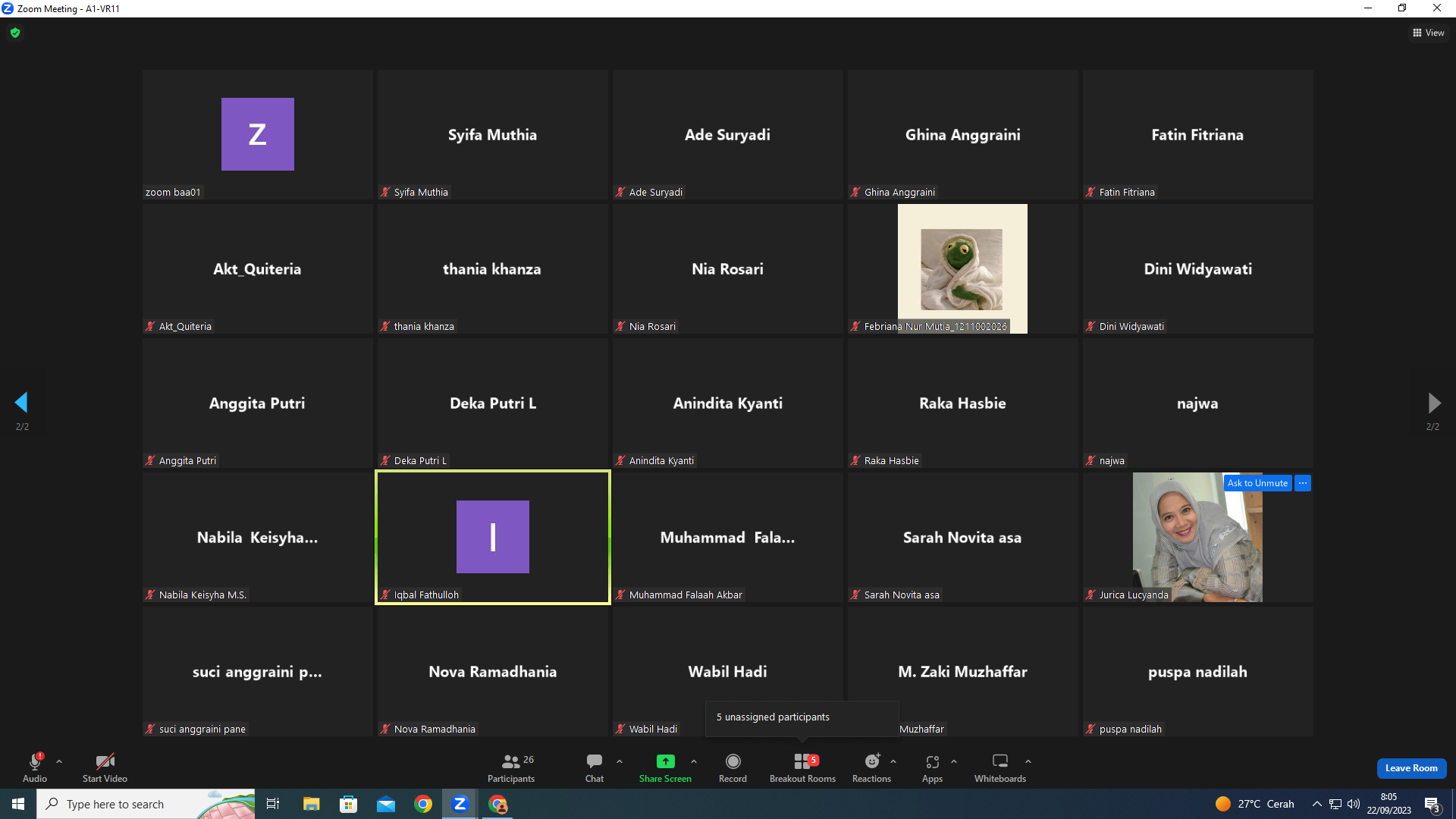Click the Nova Ramadhania name label
Image resolution: width=1456 pixels, height=819 pixels.
(435, 730)
